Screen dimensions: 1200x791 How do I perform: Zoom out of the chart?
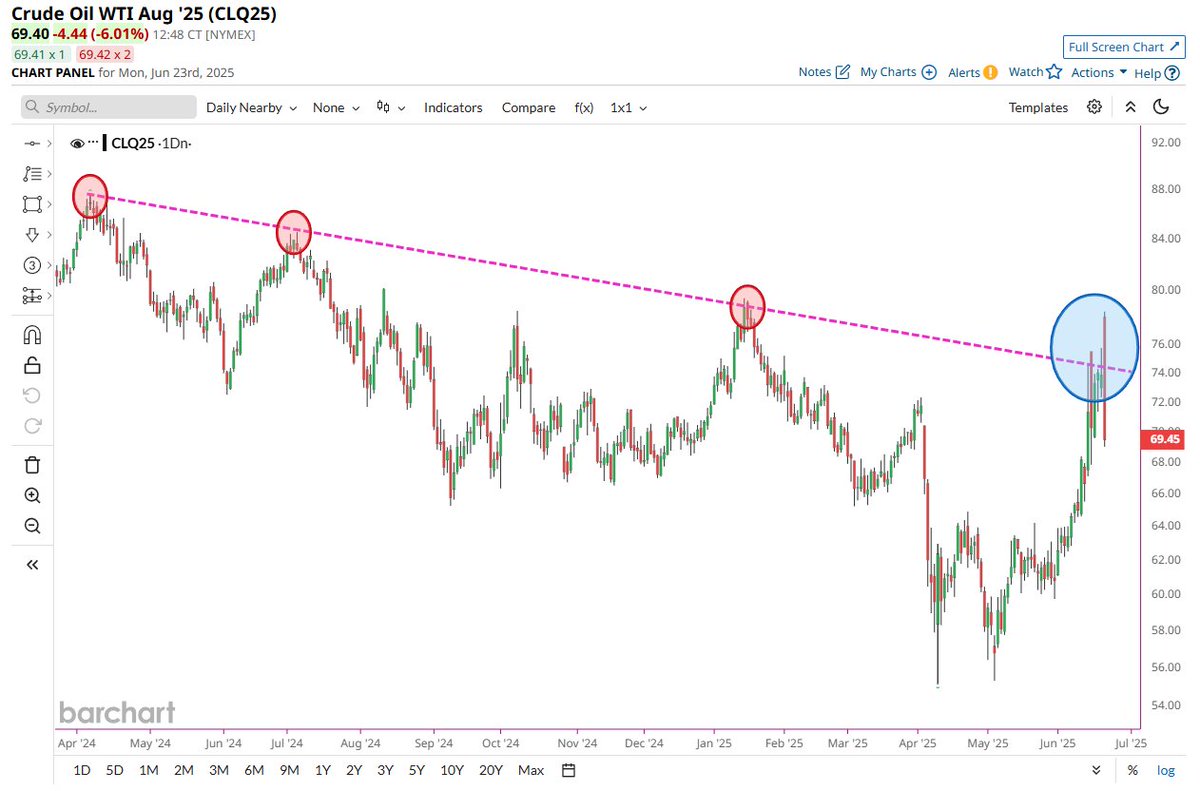tap(31, 525)
